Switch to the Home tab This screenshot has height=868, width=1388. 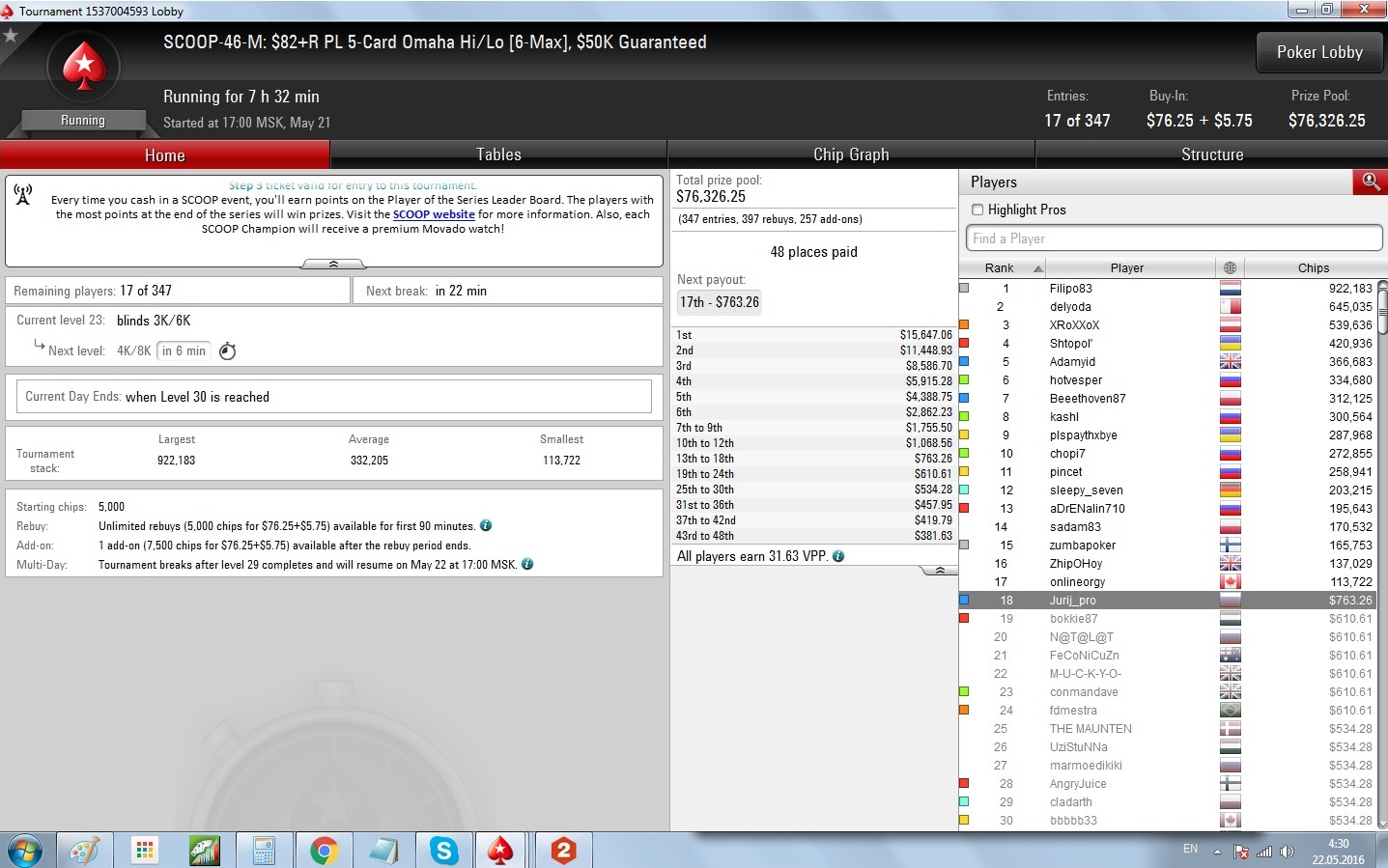[165, 154]
